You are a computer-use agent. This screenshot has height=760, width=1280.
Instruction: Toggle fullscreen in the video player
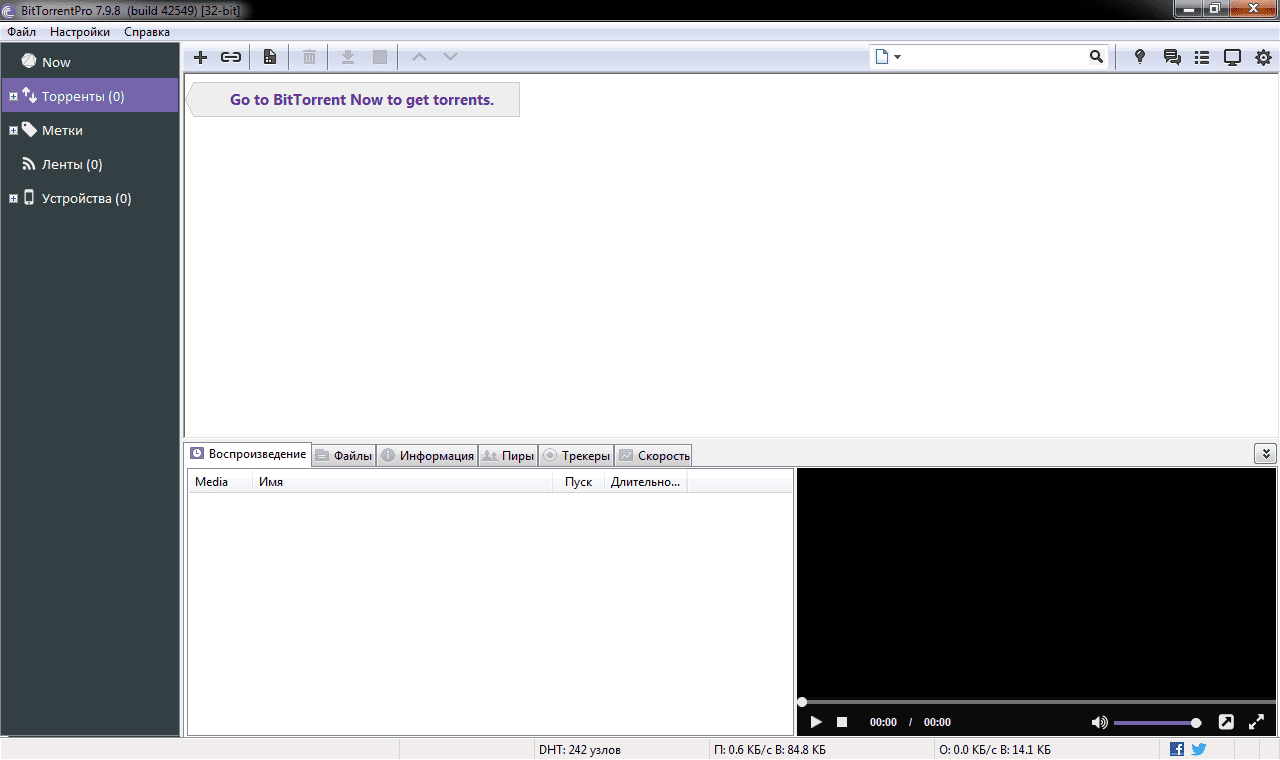point(1257,722)
